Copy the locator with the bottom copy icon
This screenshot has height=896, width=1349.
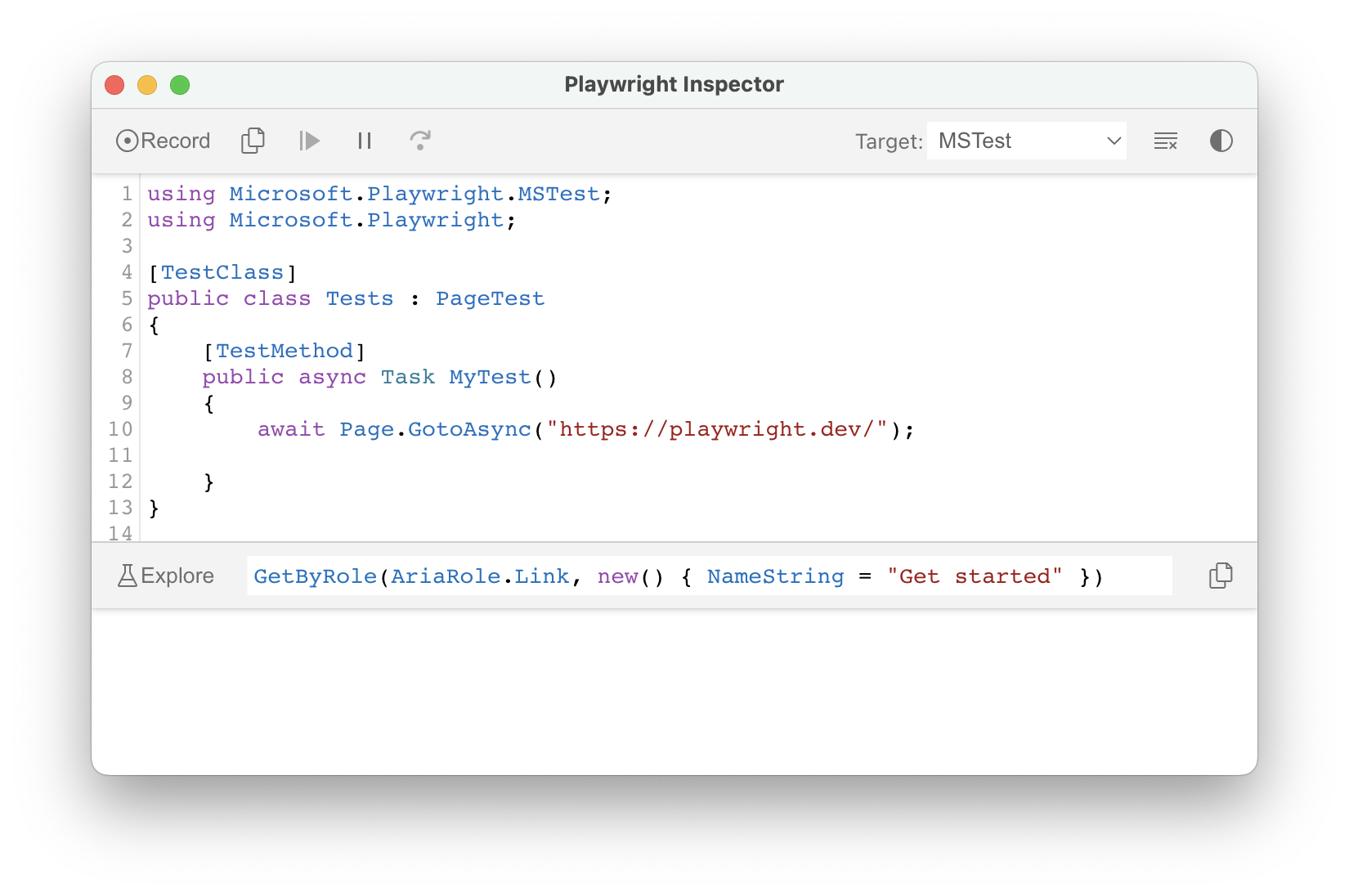tap(1221, 576)
